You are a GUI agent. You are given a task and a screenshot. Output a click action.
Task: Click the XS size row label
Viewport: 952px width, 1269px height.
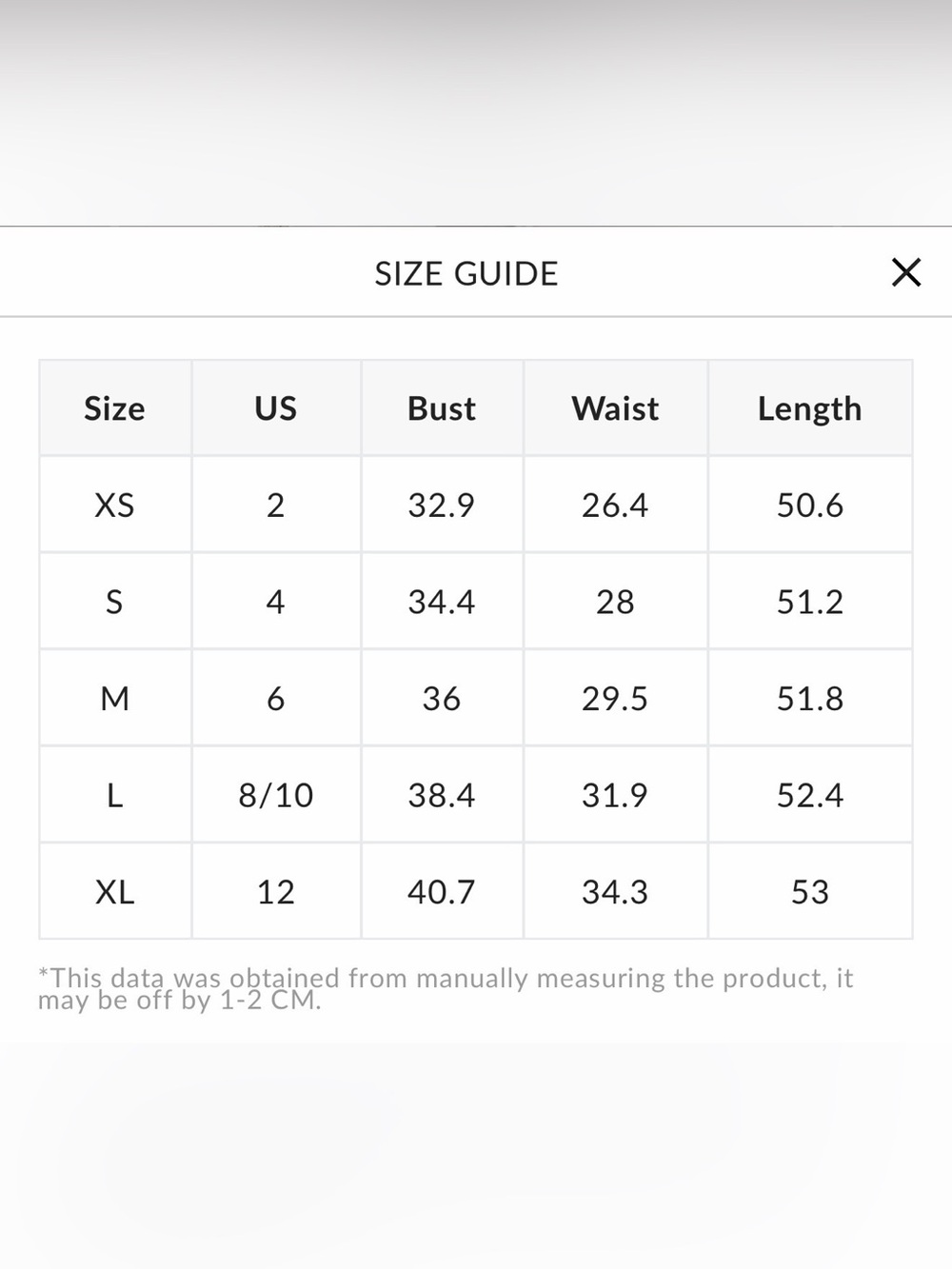pos(114,506)
